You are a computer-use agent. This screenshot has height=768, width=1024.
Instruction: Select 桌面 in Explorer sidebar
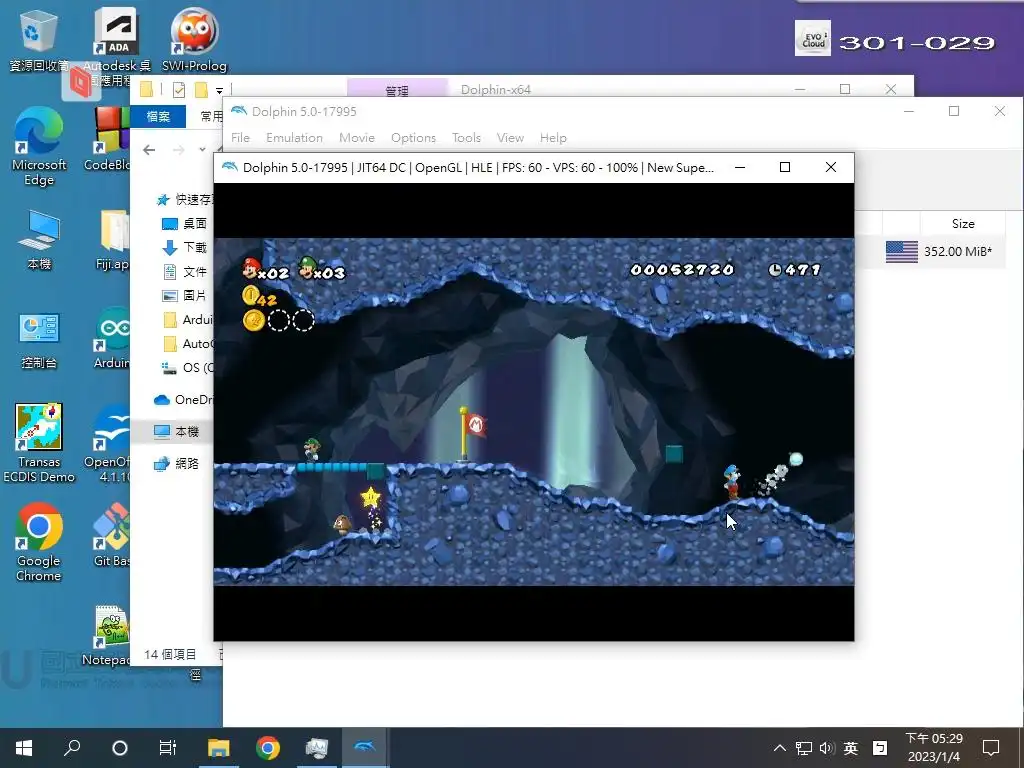pos(185,223)
